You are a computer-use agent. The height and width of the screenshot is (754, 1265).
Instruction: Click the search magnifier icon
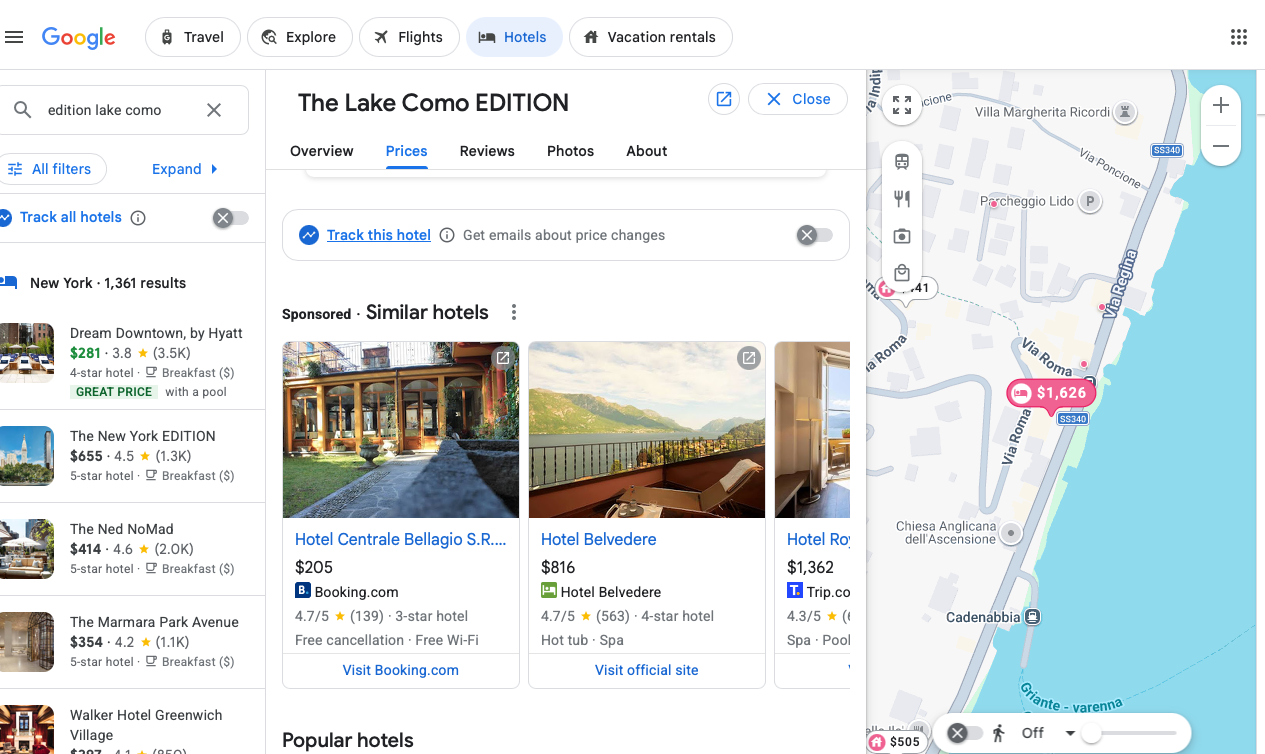click(x=22, y=110)
